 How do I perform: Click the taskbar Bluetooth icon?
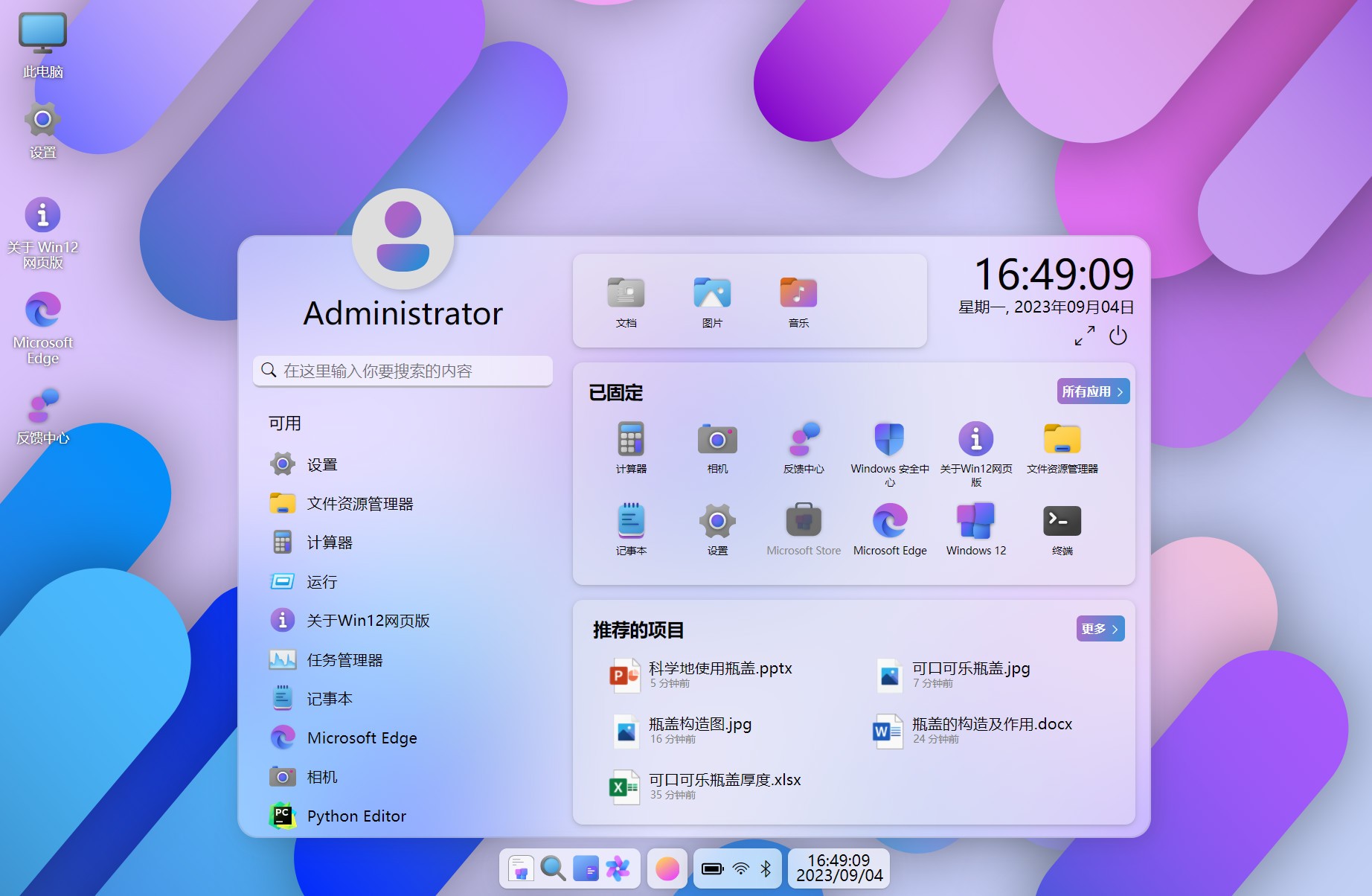pos(766,868)
